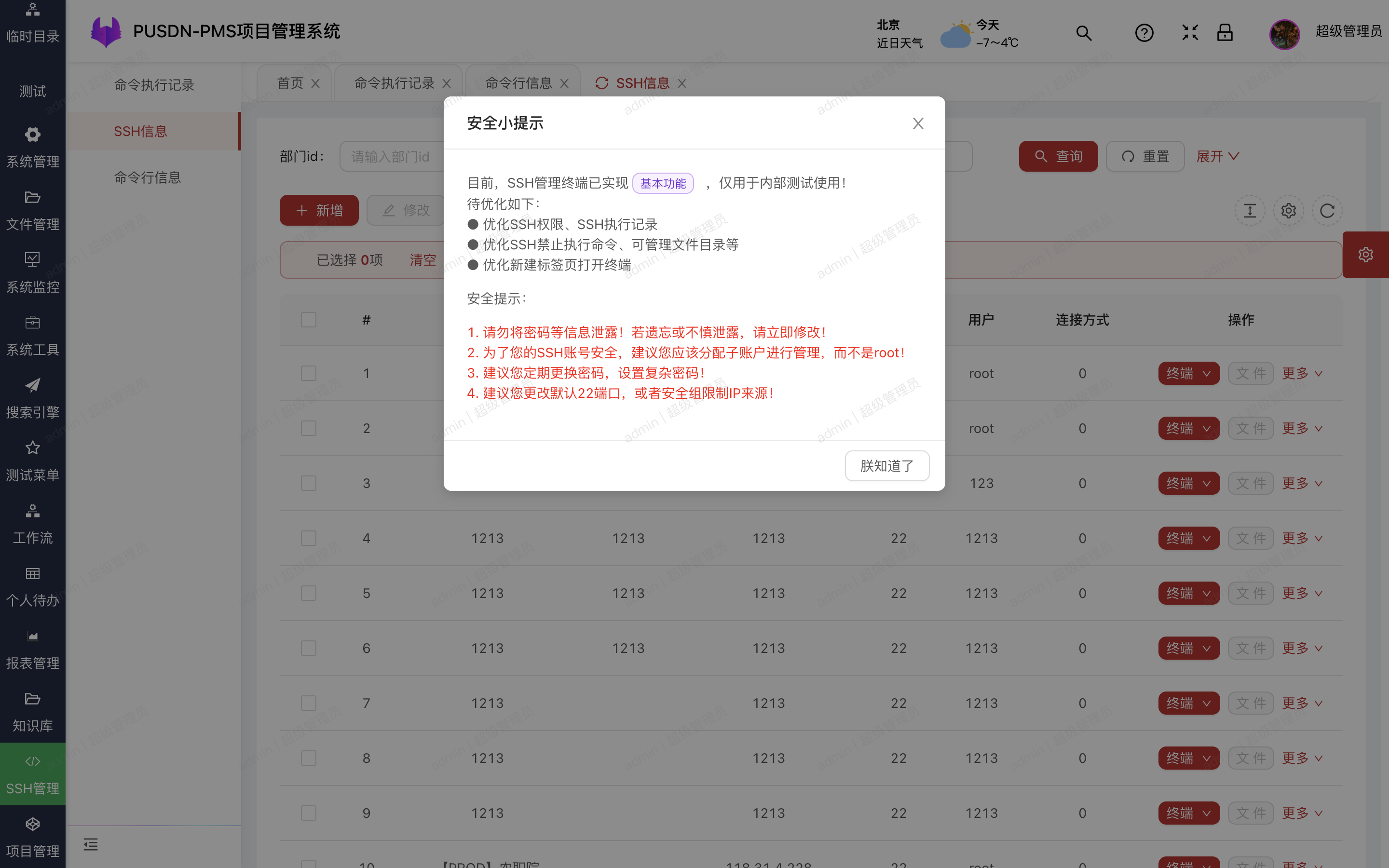The image size is (1389, 868).
Task: Click the 基本功能 tag
Action: 663,183
